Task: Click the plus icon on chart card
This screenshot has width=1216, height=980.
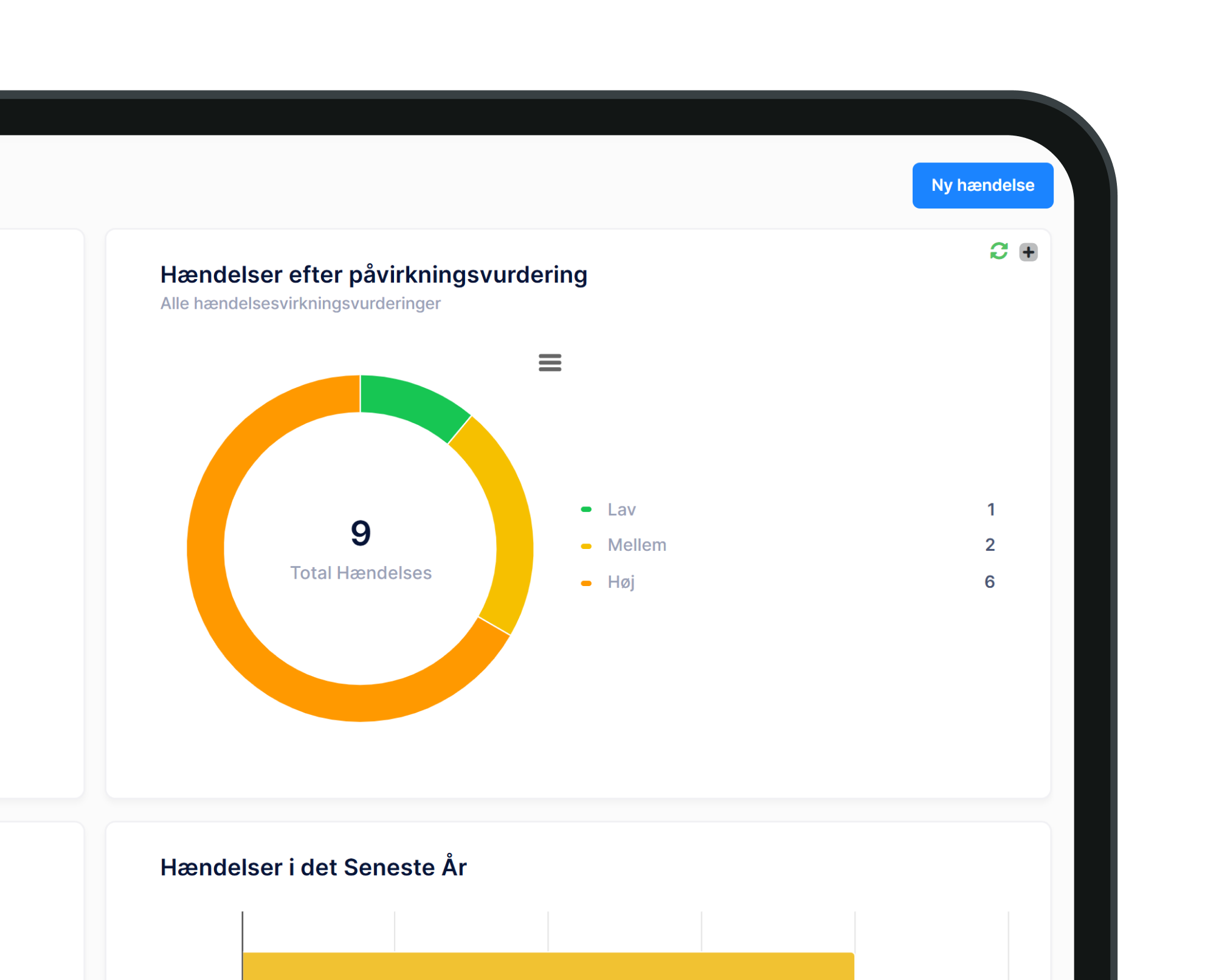Action: pyautogui.click(x=1028, y=252)
